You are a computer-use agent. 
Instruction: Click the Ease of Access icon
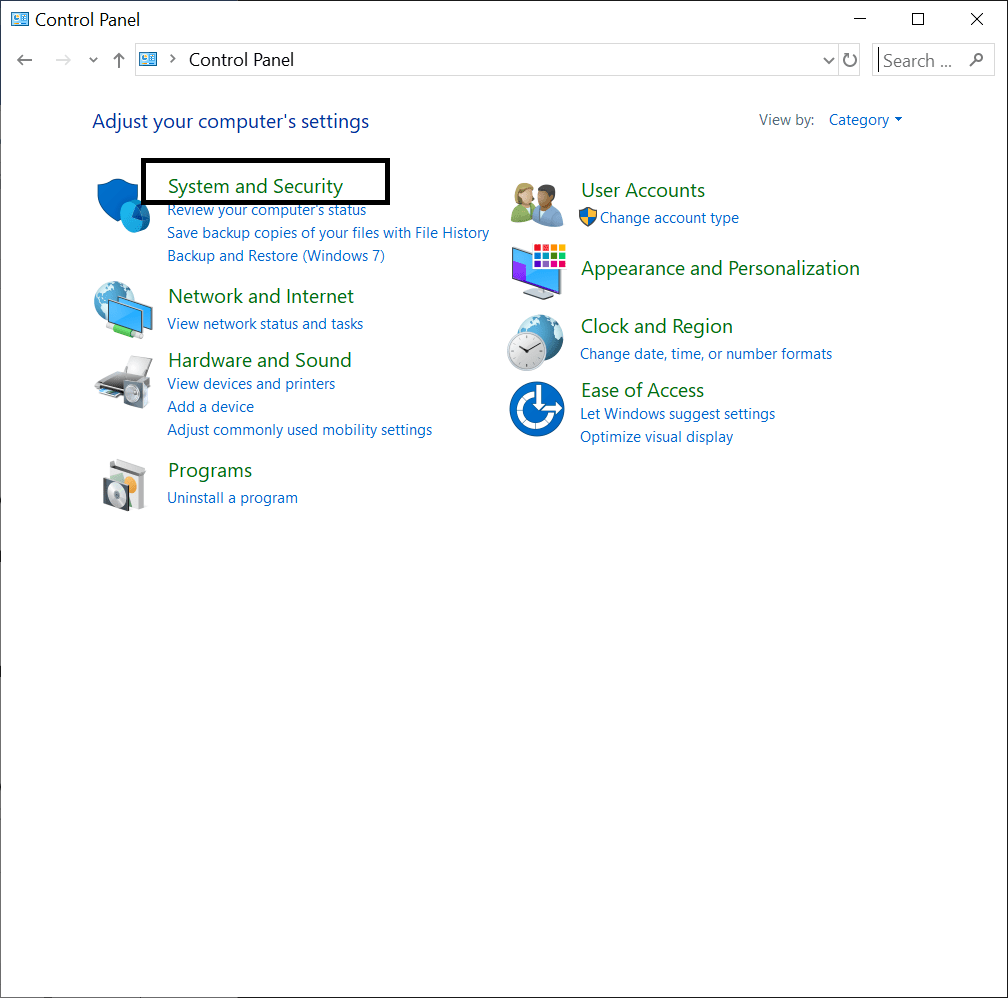[x=537, y=409]
